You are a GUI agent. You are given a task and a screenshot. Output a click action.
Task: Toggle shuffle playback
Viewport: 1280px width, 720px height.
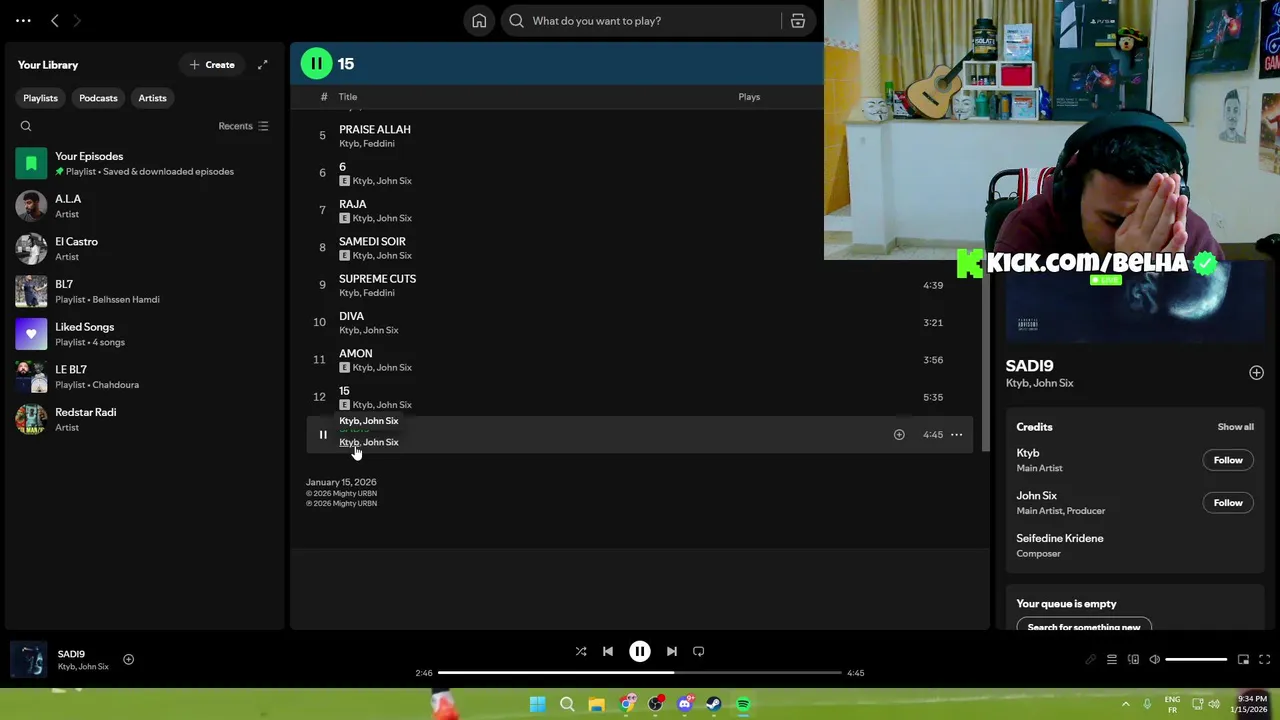pyautogui.click(x=581, y=652)
